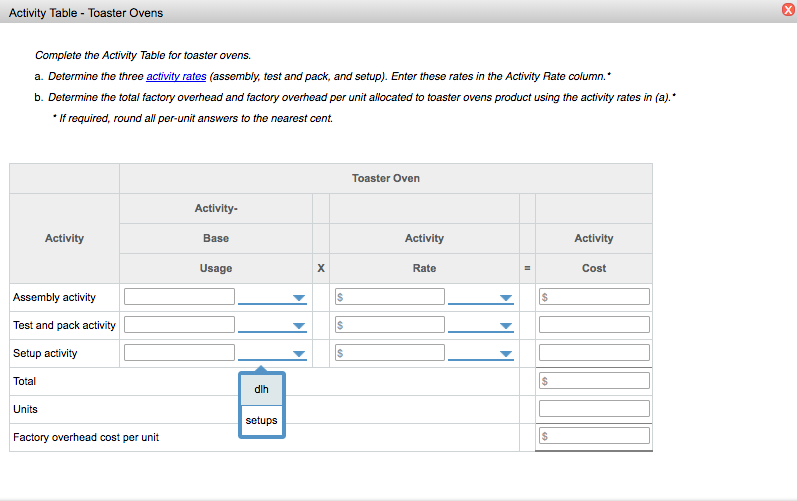Click Test and pack base usage field
The image size is (797, 501).
pyautogui.click(x=179, y=325)
